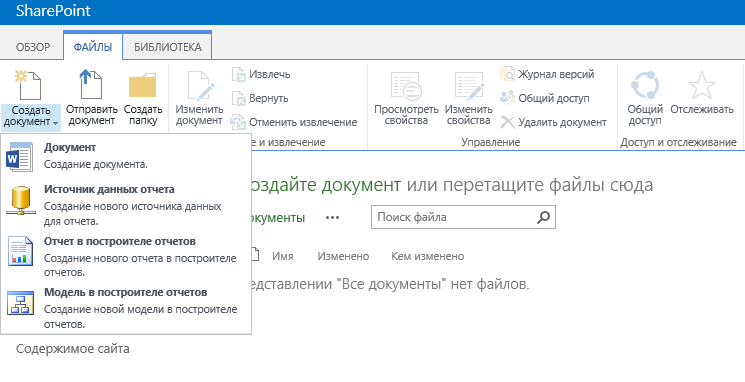Click the Журнал версий icon
This screenshot has height=382, width=745.
(x=507, y=74)
